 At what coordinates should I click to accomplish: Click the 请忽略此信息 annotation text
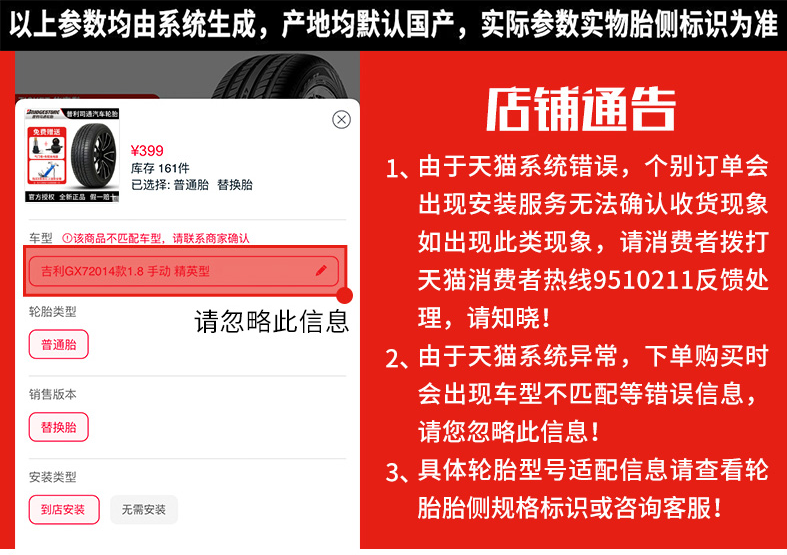click(272, 321)
